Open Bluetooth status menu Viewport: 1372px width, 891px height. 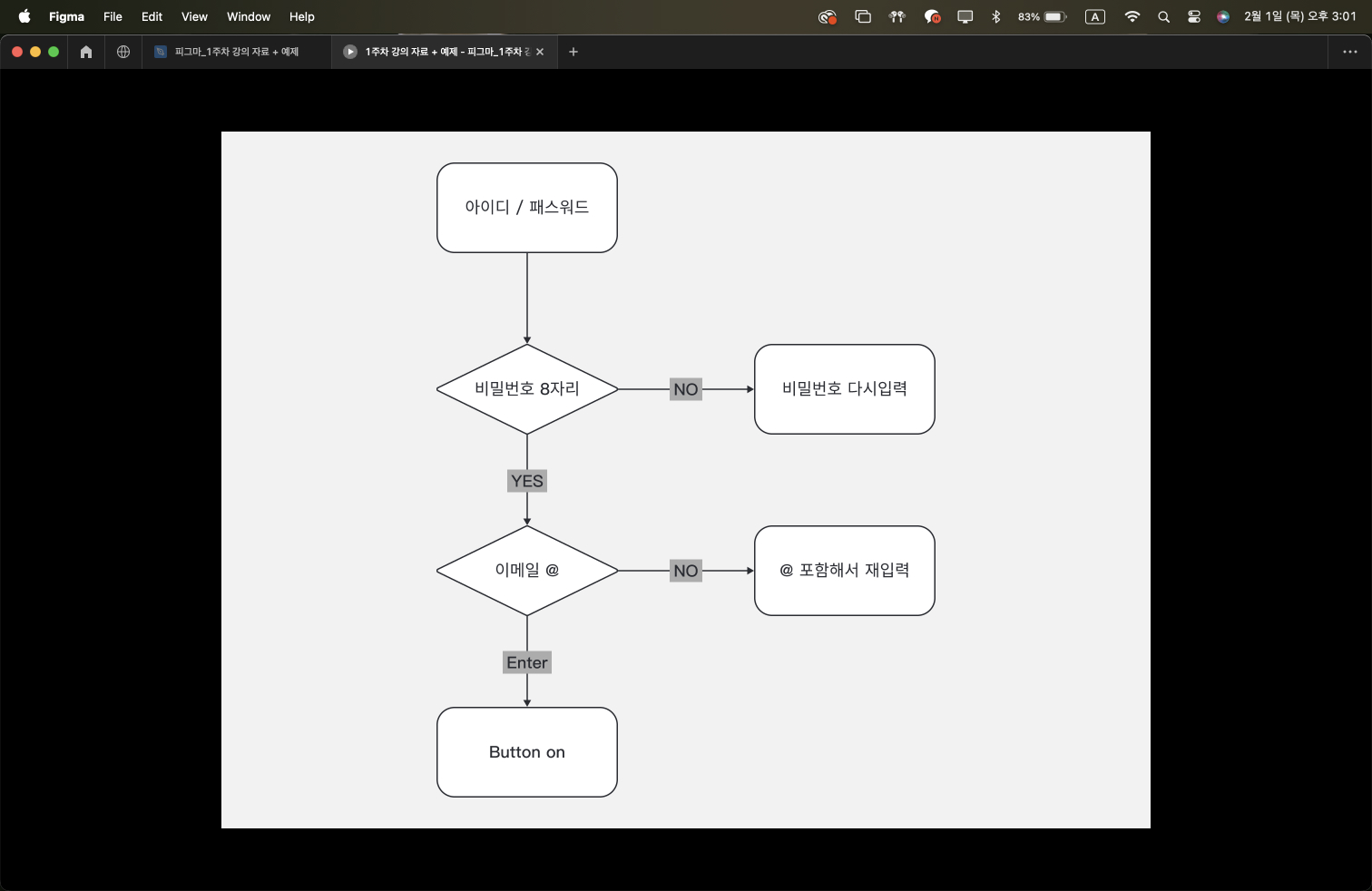coord(996,16)
